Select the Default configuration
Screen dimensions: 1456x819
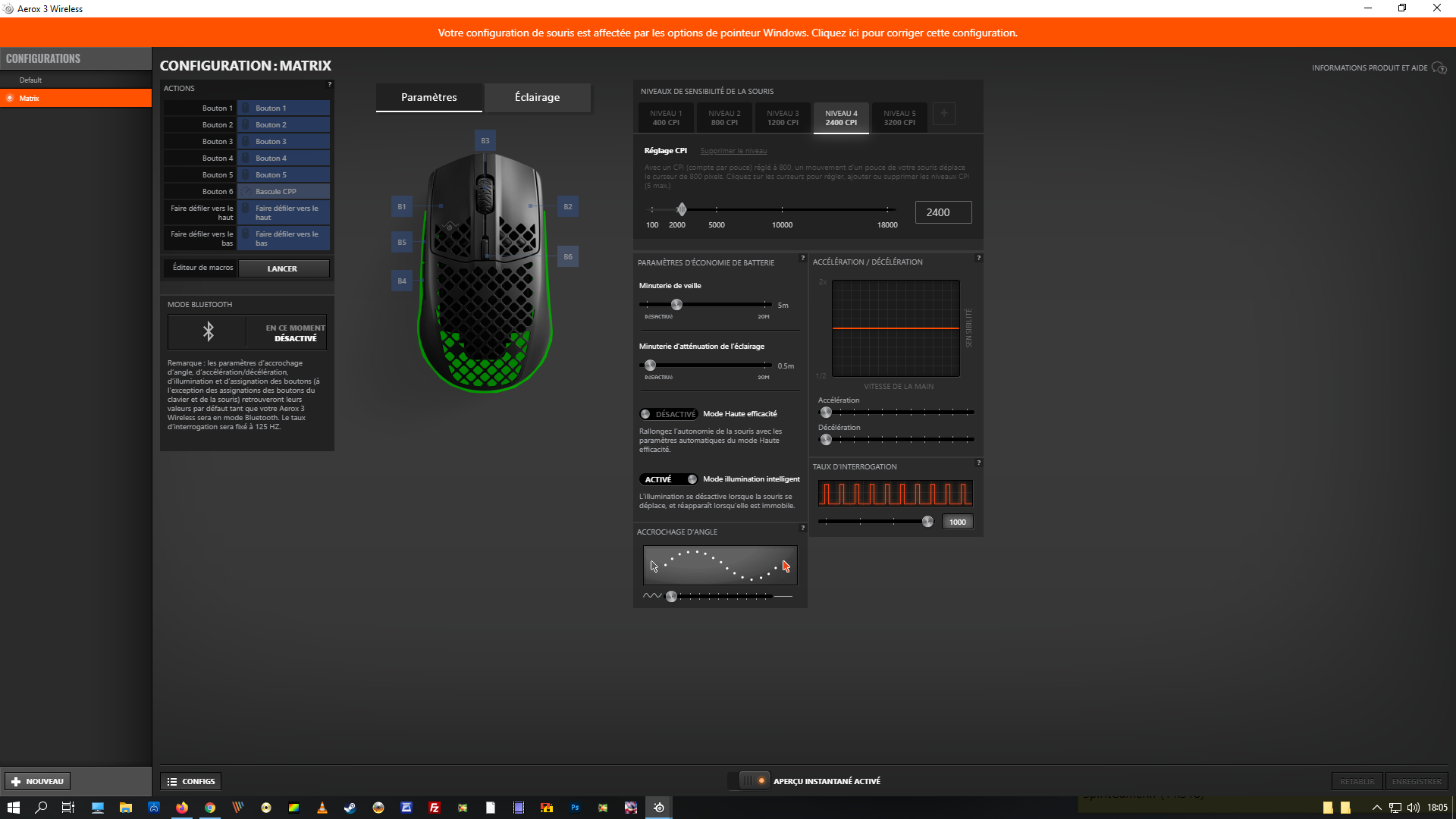point(76,80)
